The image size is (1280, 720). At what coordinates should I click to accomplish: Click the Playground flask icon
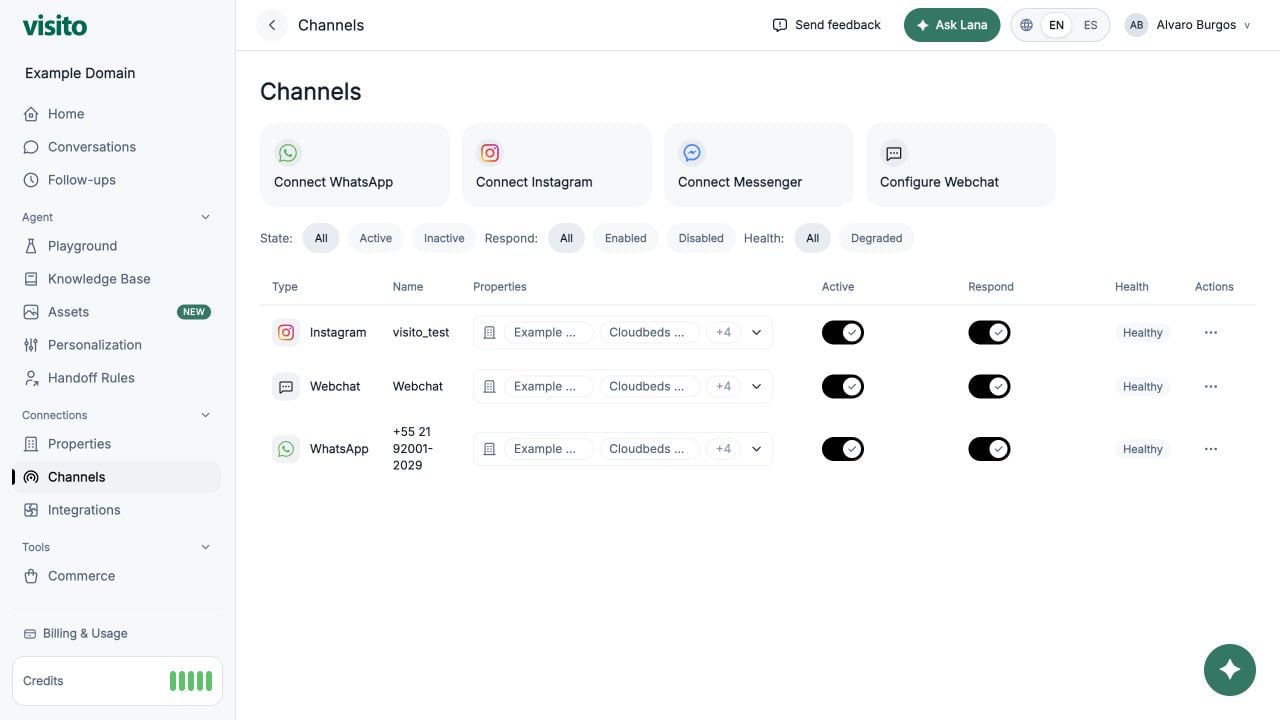pyautogui.click(x=31, y=246)
